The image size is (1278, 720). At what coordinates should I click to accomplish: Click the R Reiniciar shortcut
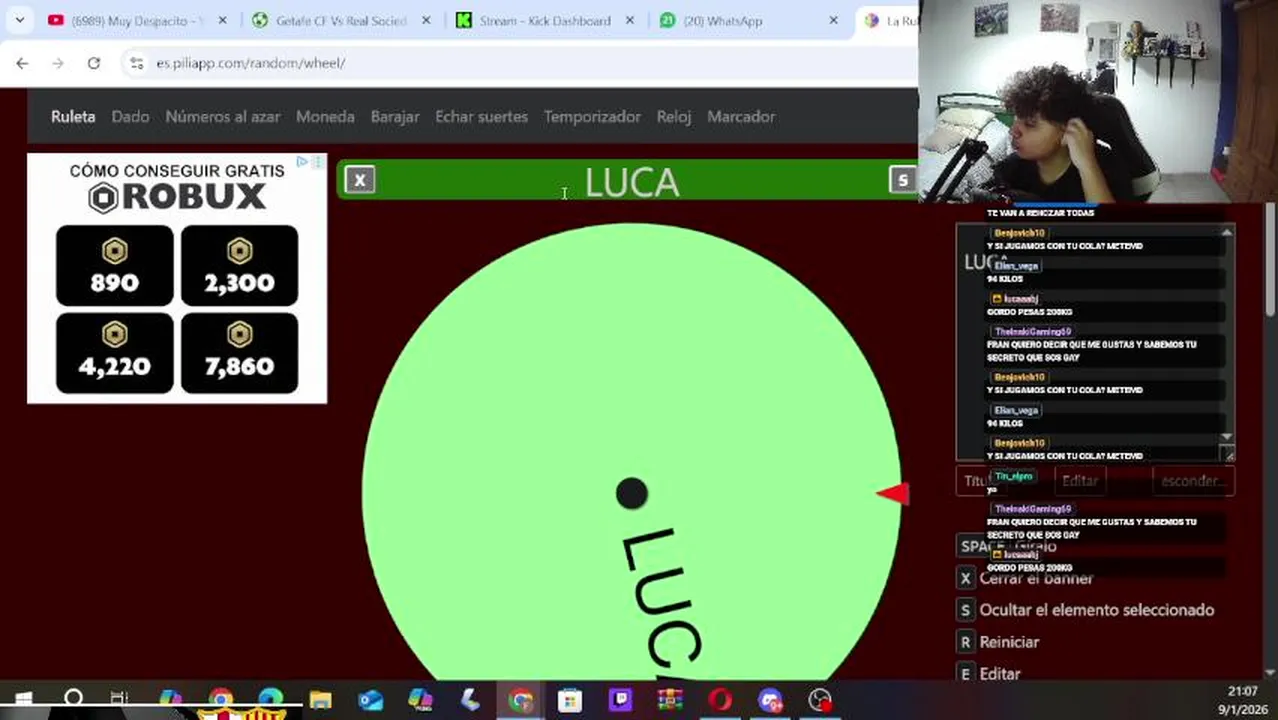(999, 642)
